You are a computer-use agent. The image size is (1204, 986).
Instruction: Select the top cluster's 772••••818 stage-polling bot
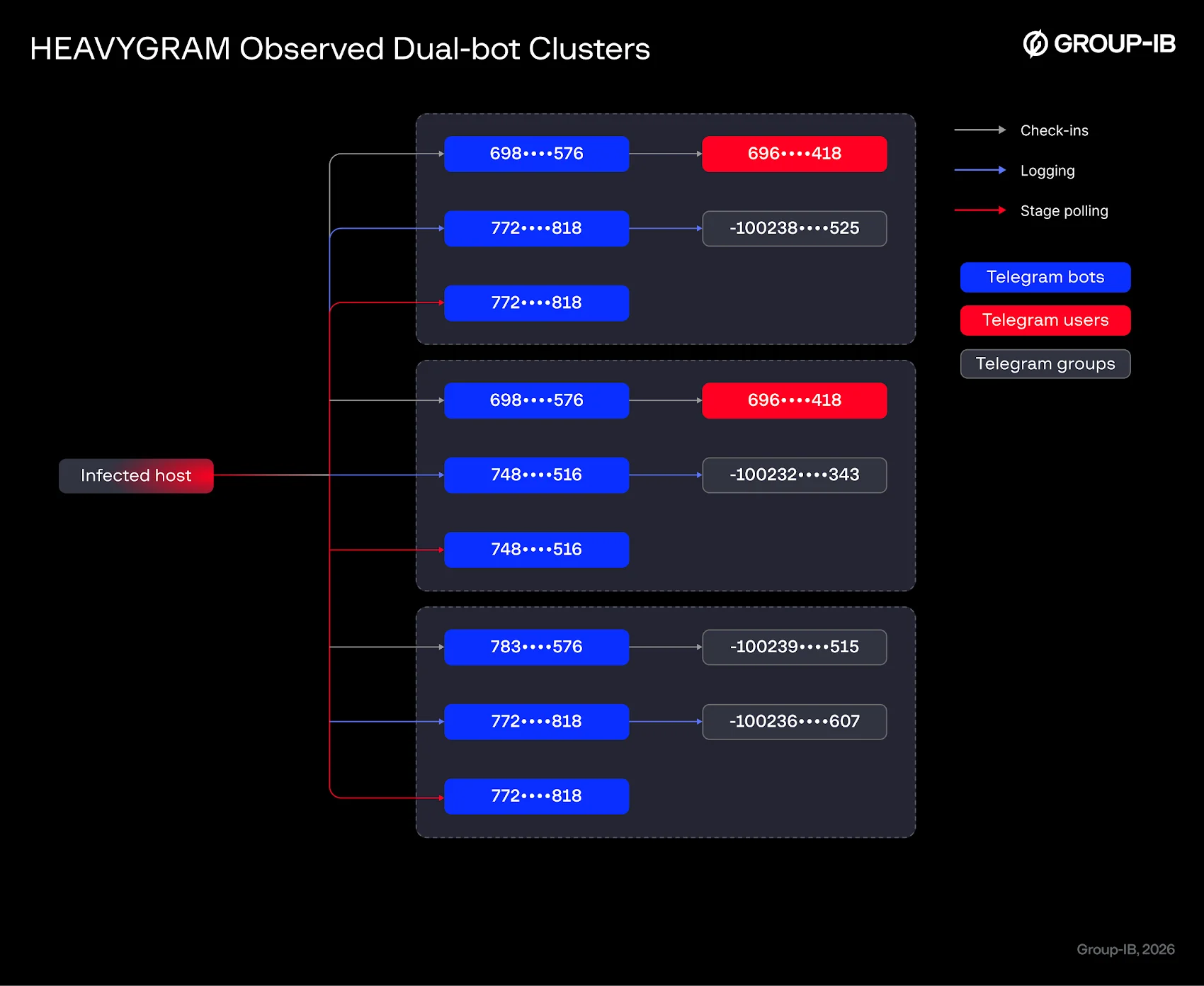pos(536,302)
